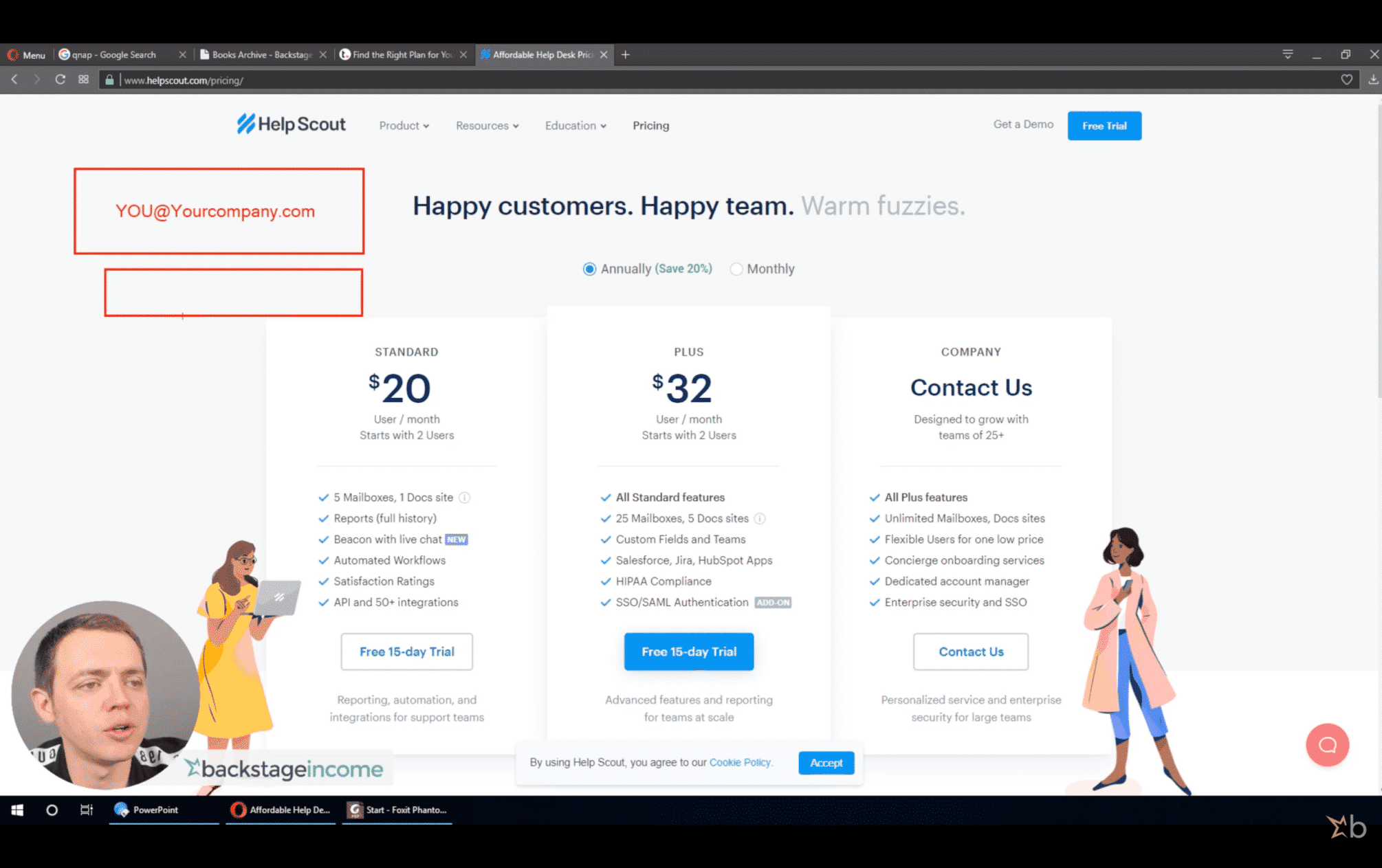Switch to PowerPoint in taskbar
The height and width of the screenshot is (868, 1382).
pyautogui.click(x=164, y=810)
